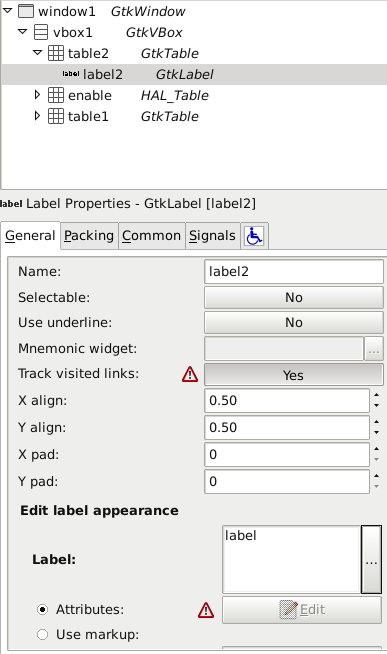Open the Accessibility tab icon
The width and height of the screenshot is (387, 654).
[254, 236]
